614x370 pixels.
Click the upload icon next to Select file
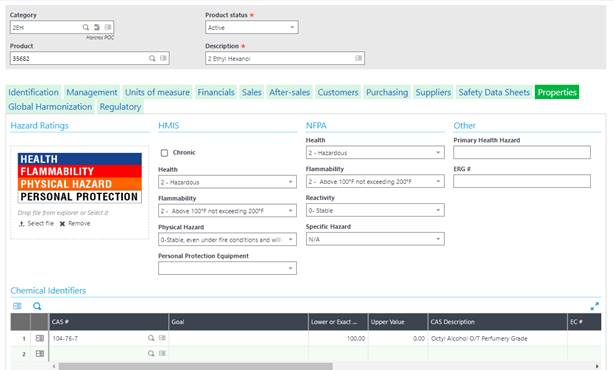coord(22,224)
